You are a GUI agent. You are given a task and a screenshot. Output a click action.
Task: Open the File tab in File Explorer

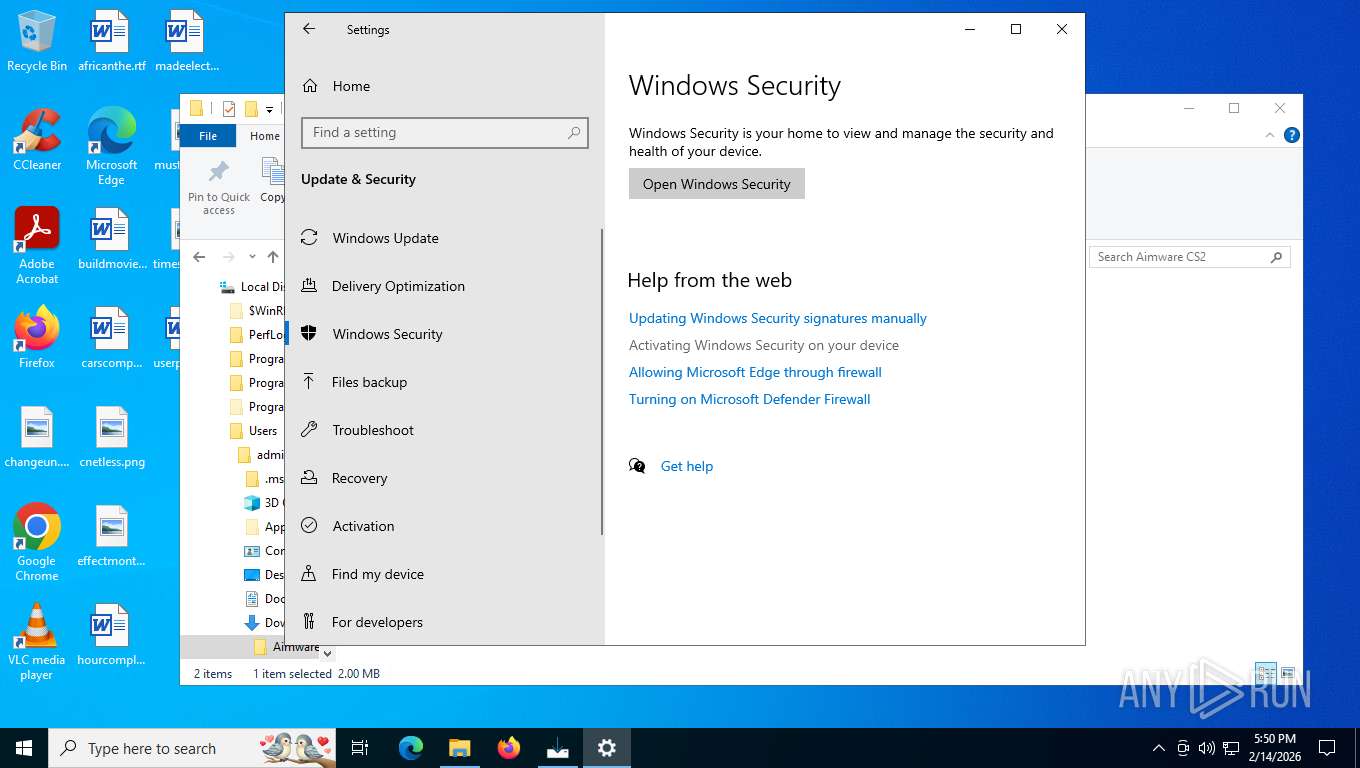(208, 136)
